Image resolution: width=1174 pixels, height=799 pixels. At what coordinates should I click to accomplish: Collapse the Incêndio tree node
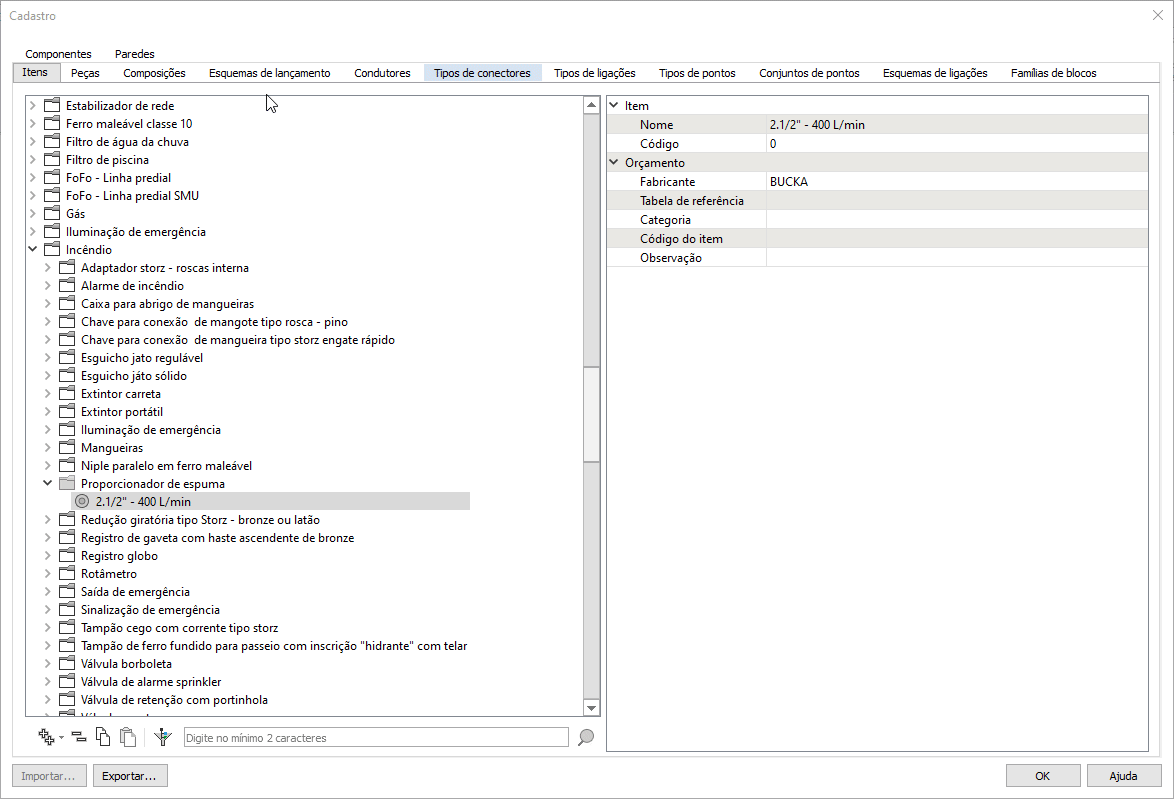pos(33,250)
